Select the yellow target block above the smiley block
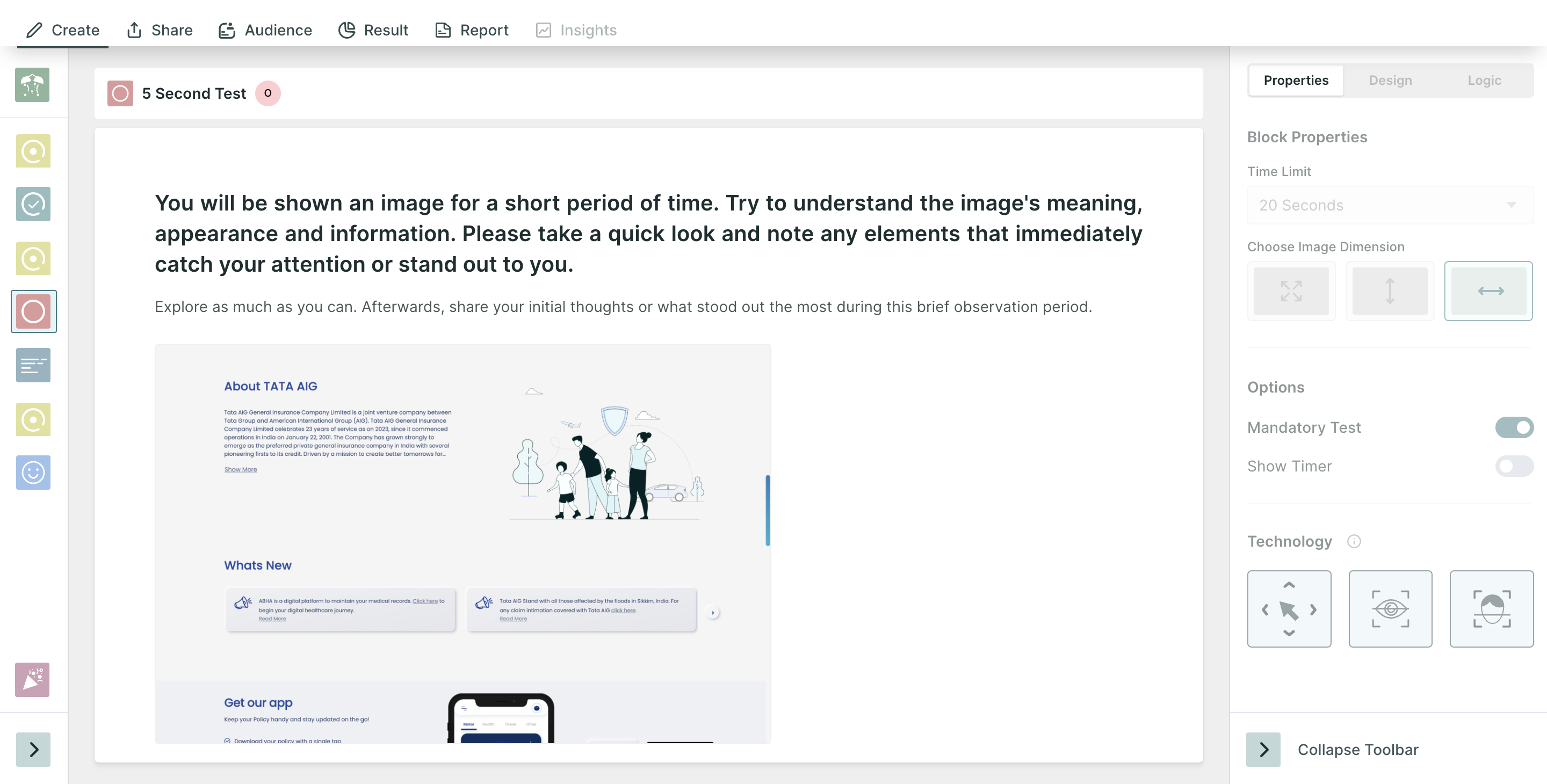The width and height of the screenshot is (1547, 784). pyautogui.click(x=33, y=419)
